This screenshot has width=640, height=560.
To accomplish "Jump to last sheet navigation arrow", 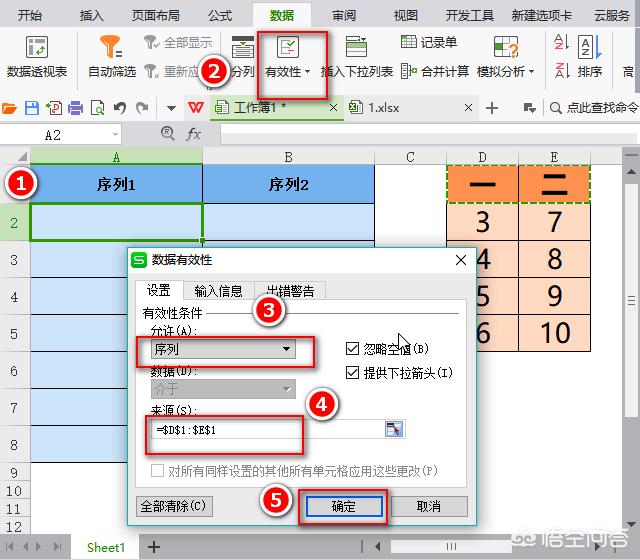I will (57, 547).
